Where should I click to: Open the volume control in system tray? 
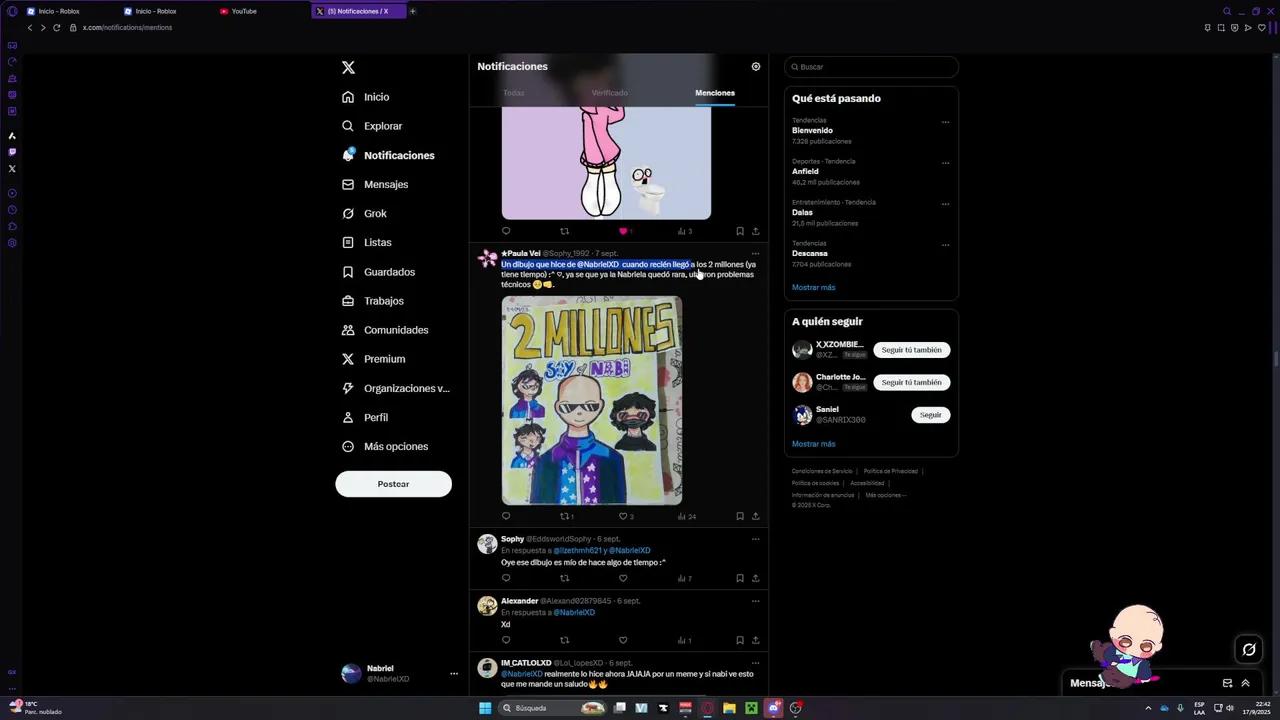(1229, 708)
